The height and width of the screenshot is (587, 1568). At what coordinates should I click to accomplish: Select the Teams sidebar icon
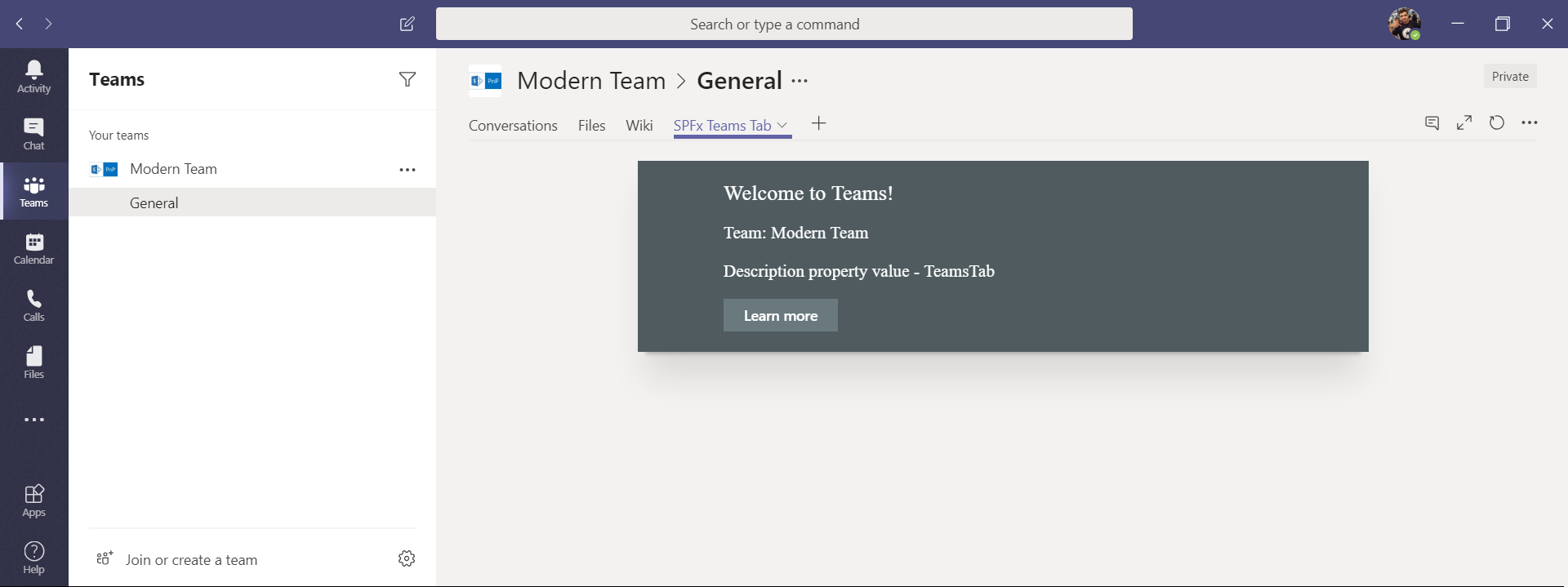34,191
